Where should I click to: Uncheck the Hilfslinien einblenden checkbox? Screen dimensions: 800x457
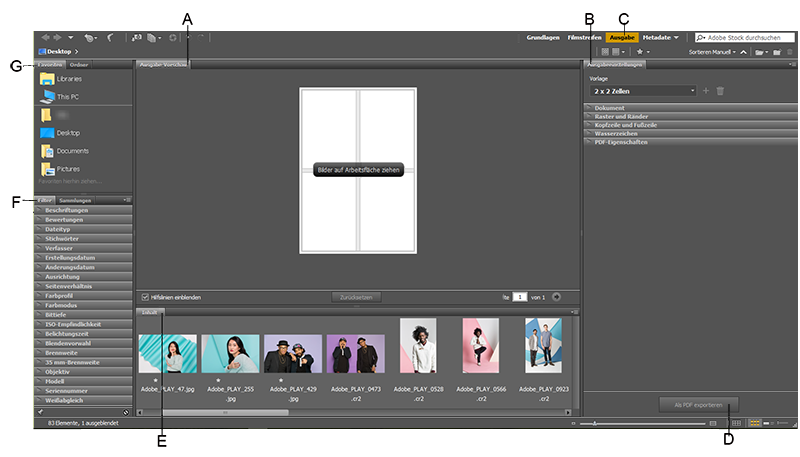[x=146, y=297]
